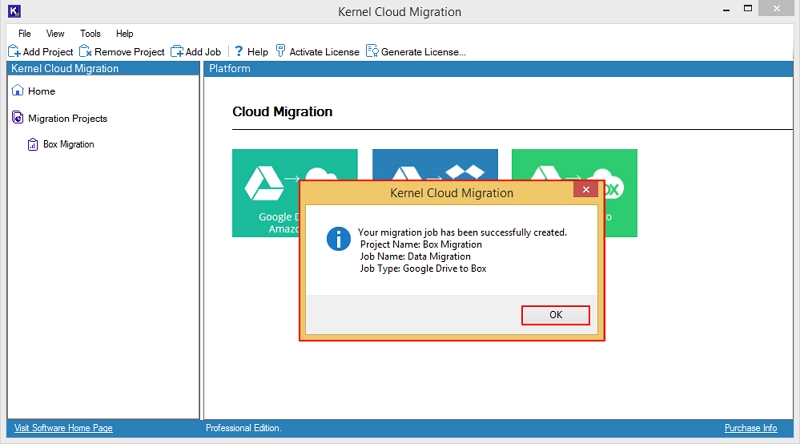Click the blue information icon in dialog
The height and width of the screenshot is (444, 800).
[339, 239]
